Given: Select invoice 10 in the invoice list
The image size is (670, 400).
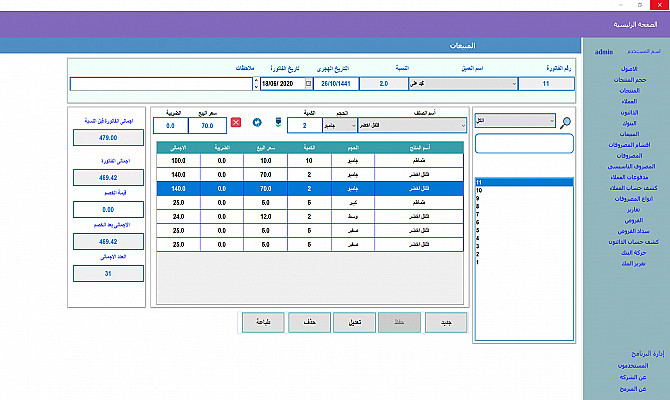Looking at the screenshot, I should click(524, 190).
